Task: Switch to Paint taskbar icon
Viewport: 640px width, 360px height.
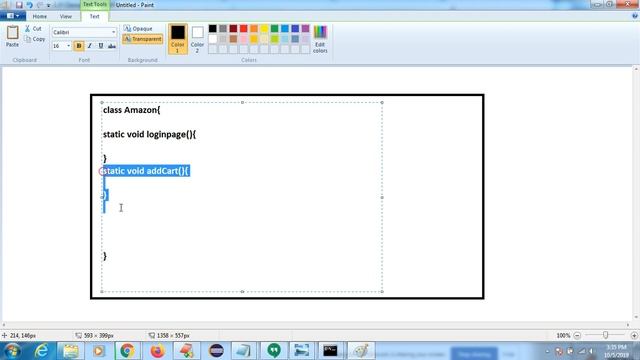Action: [361, 351]
